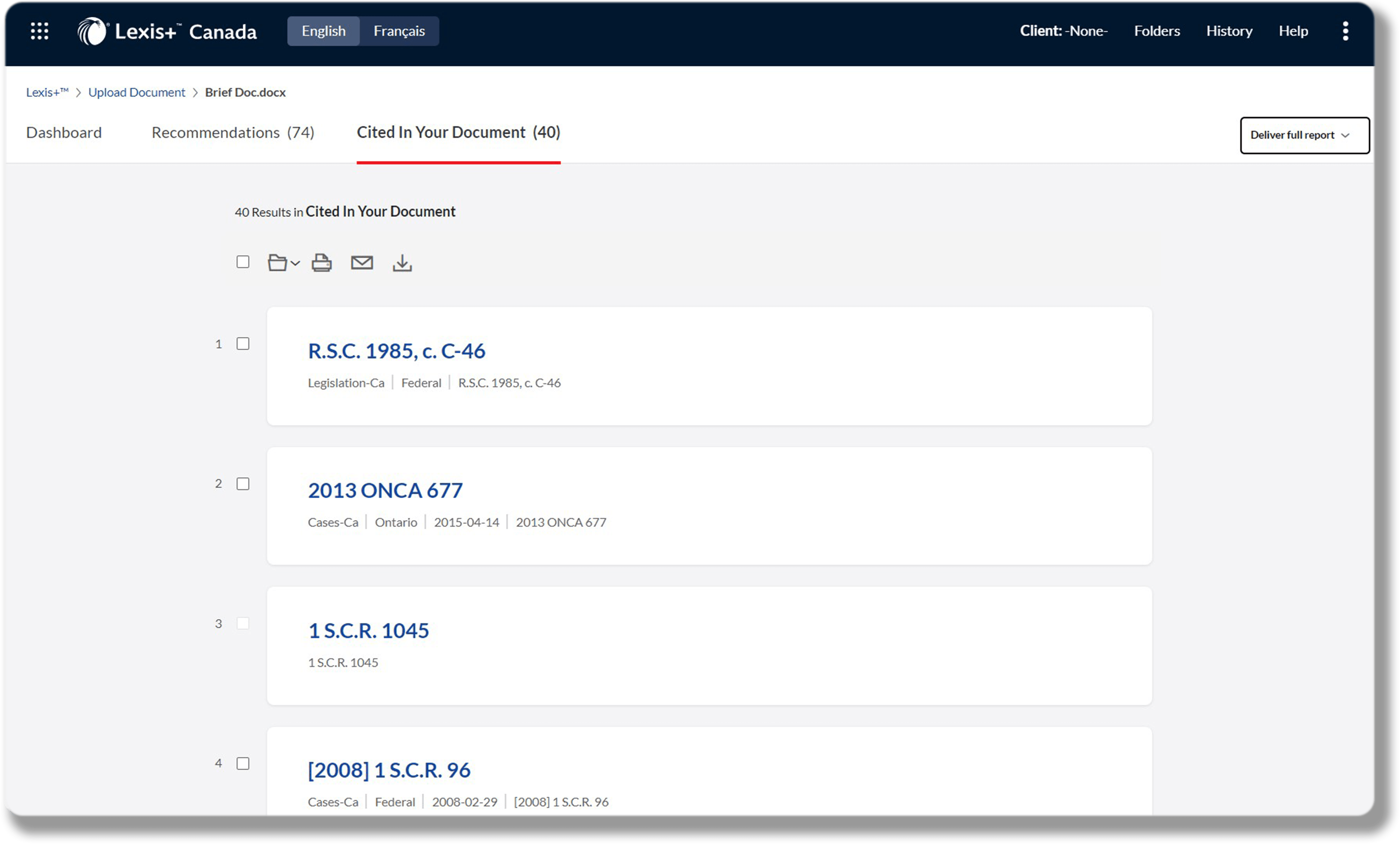Screen dimensions: 1400x848
Task: Click the save-to-folder icon
Action: coord(277,262)
